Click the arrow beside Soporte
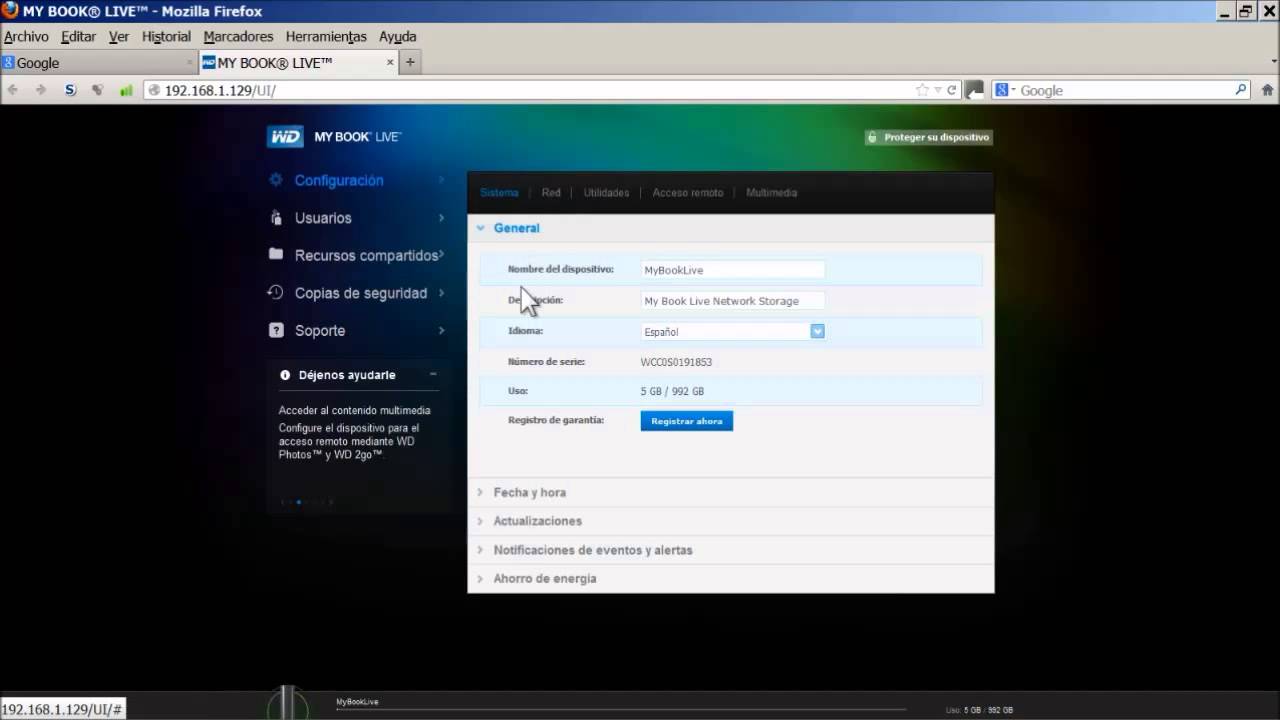The height and width of the screenshot is (720, 1280). click(441, 330)
